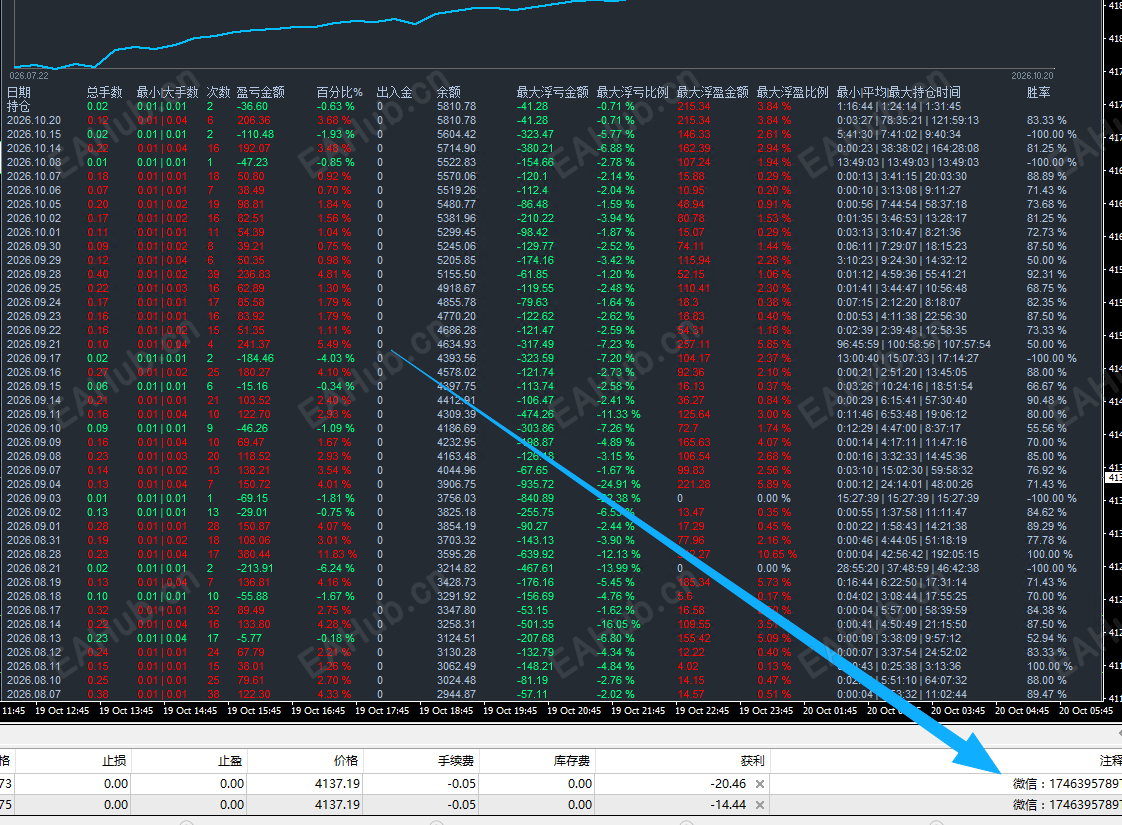Sort orders by the 止损 column header
This screenshot has height=825, width=1122.
point(114,761)
